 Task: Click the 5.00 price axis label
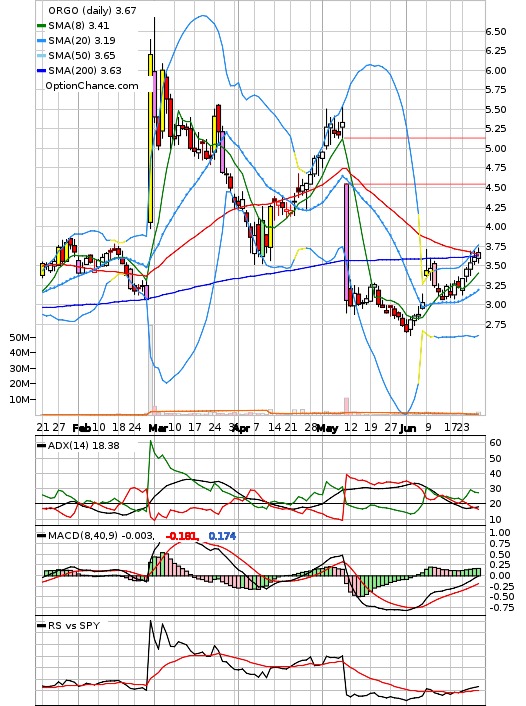tap(496, 149)
